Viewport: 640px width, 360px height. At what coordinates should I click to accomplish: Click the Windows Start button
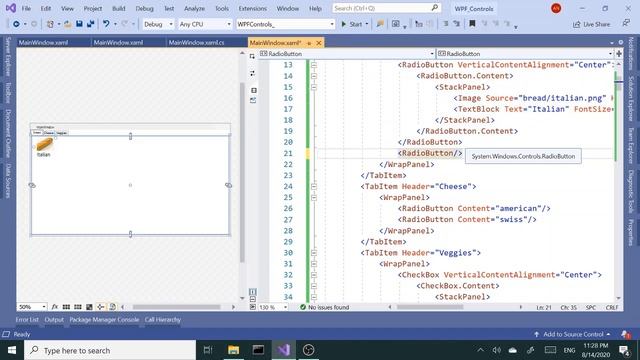point(12,350)
